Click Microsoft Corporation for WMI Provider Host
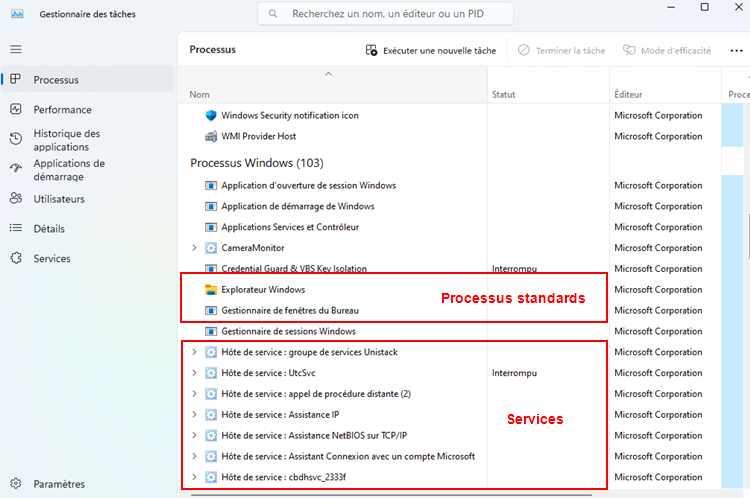This screenshot has height=498, width=750. pyautogui.click(x=658, y=136)
